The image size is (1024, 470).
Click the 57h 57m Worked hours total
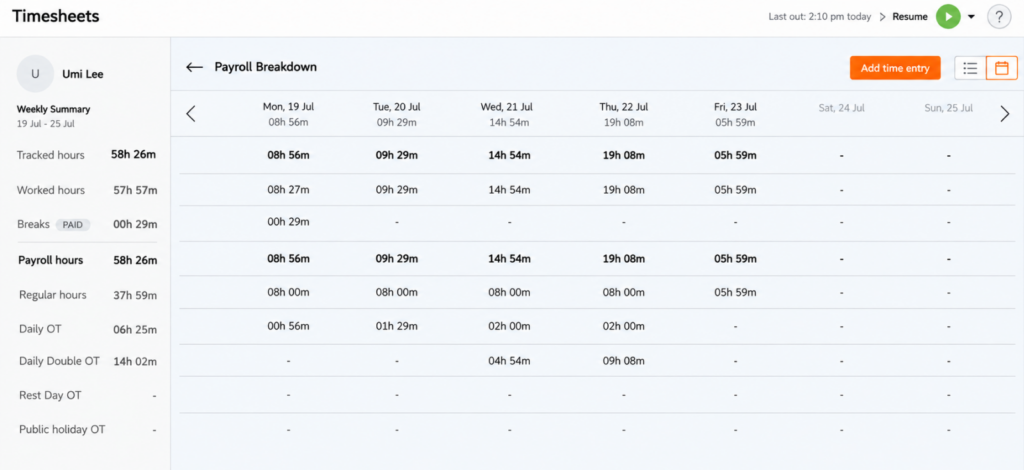tap(135, 191)
